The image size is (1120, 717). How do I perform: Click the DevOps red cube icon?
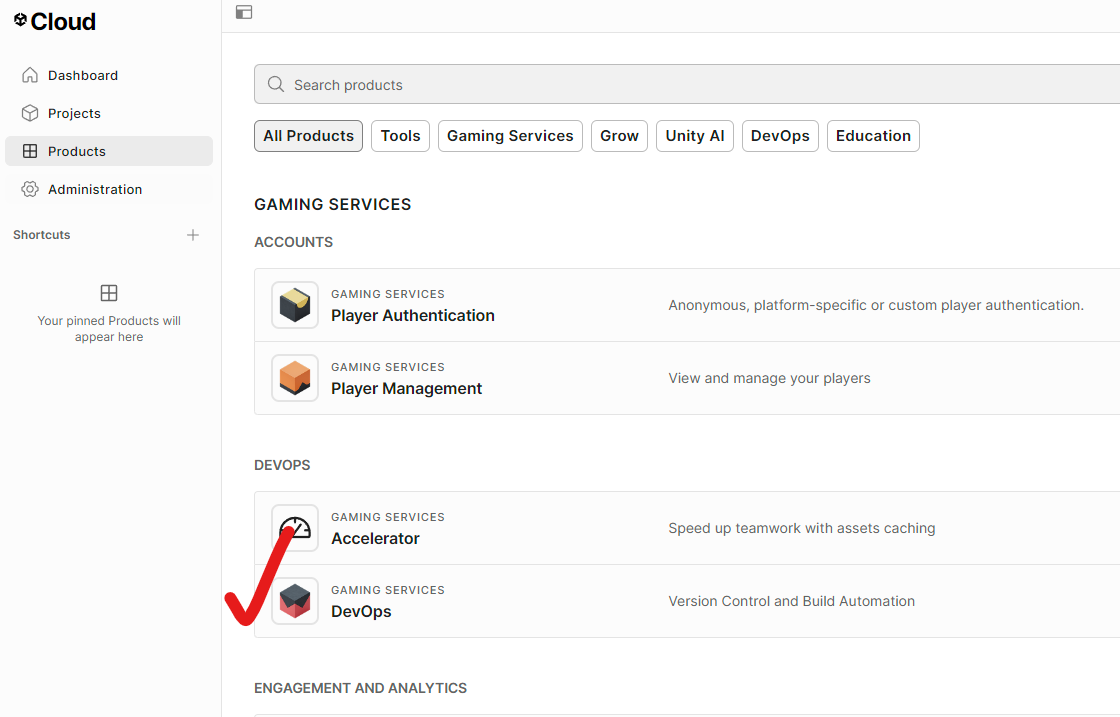point(295,601)
